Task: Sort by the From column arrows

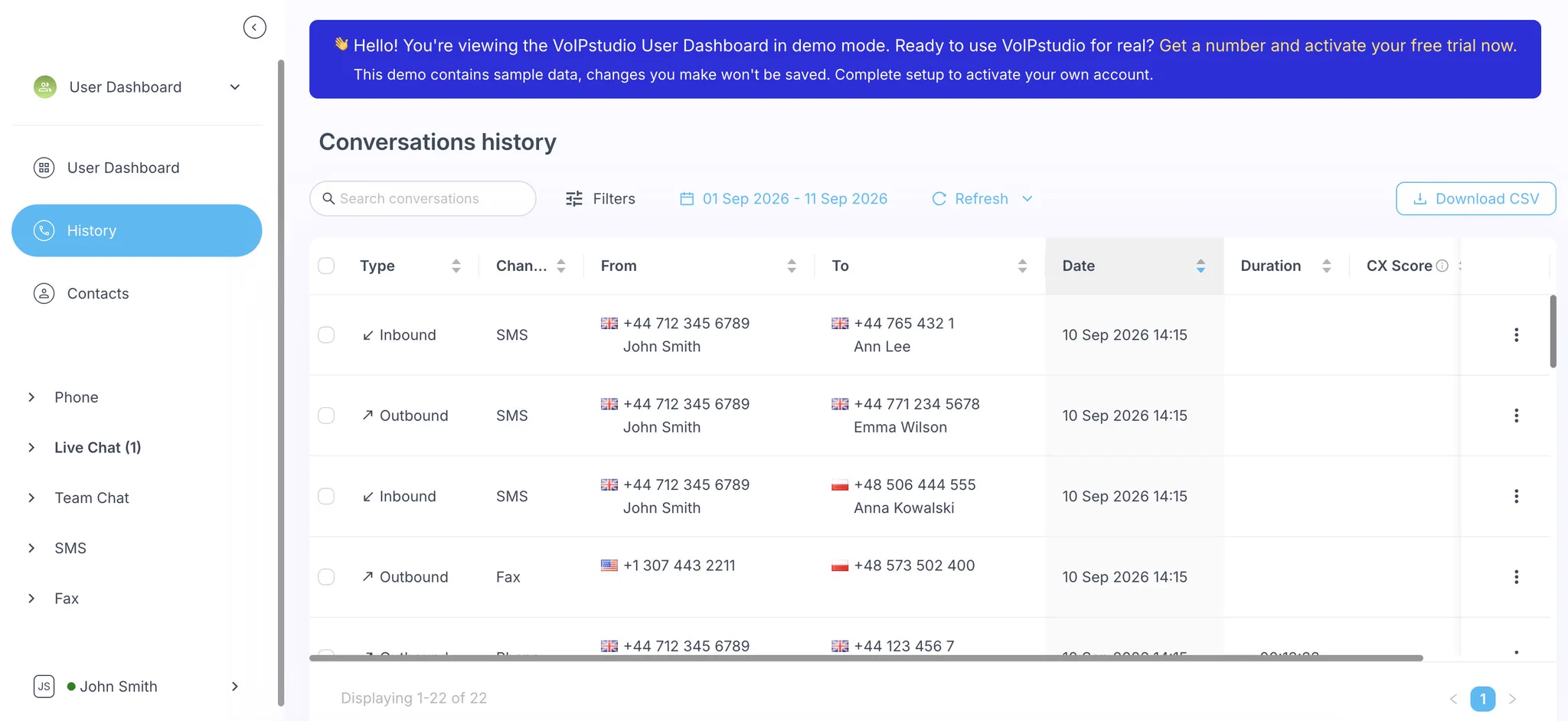Action: 792,266
